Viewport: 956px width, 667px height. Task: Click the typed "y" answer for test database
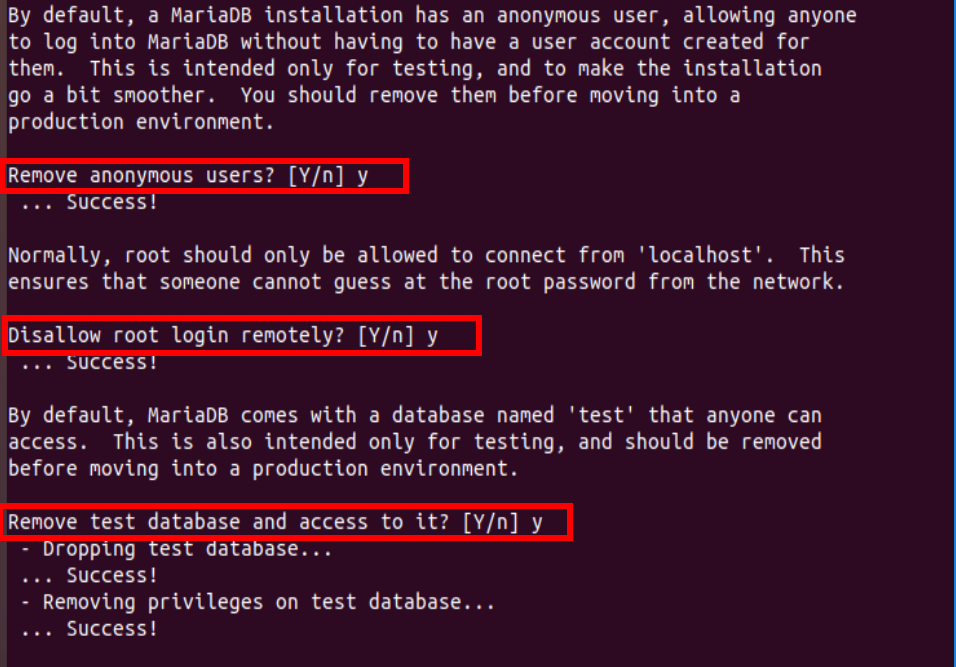point(538,522)
